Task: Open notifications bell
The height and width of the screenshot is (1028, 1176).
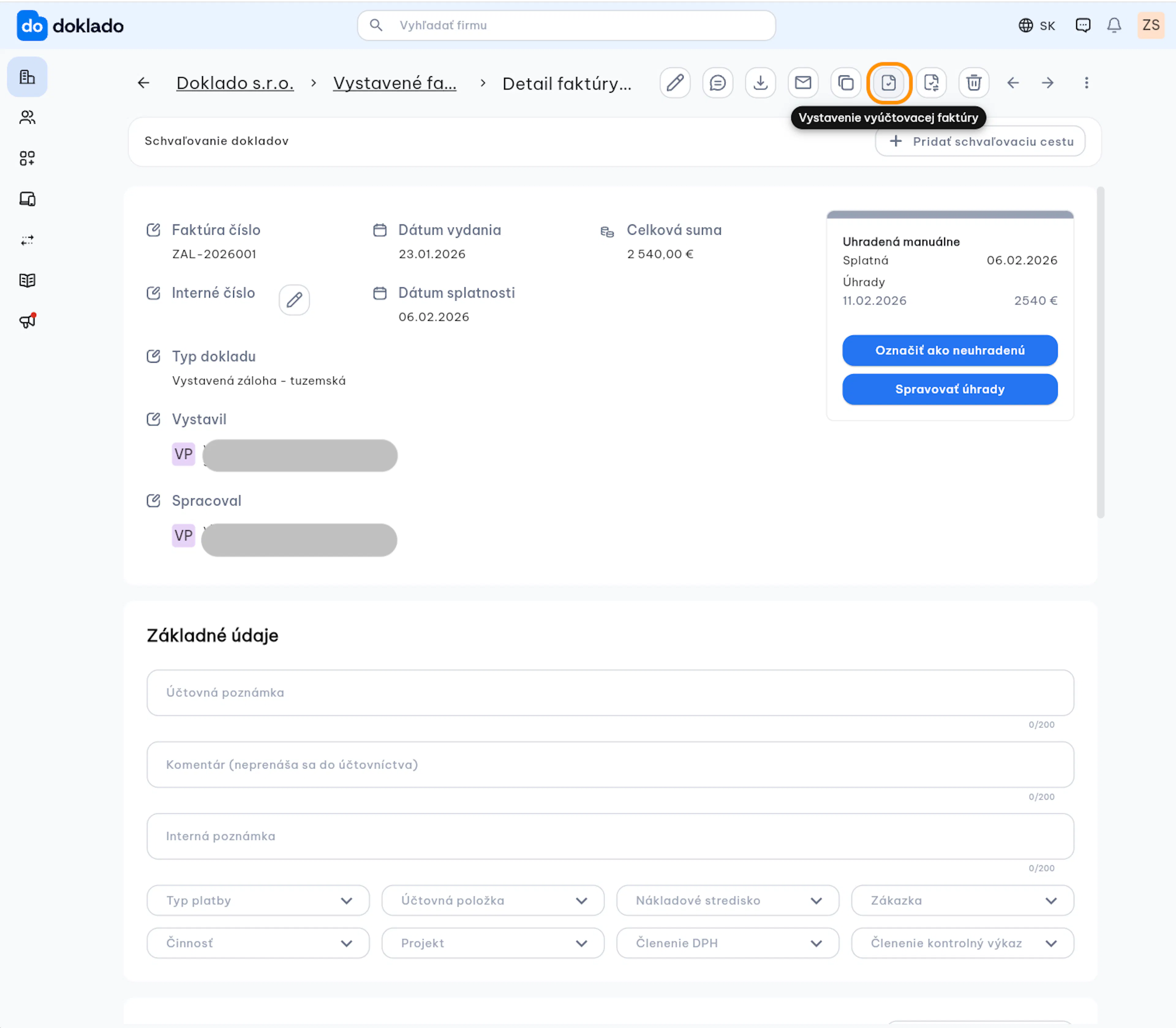Action: (1114, 25)
